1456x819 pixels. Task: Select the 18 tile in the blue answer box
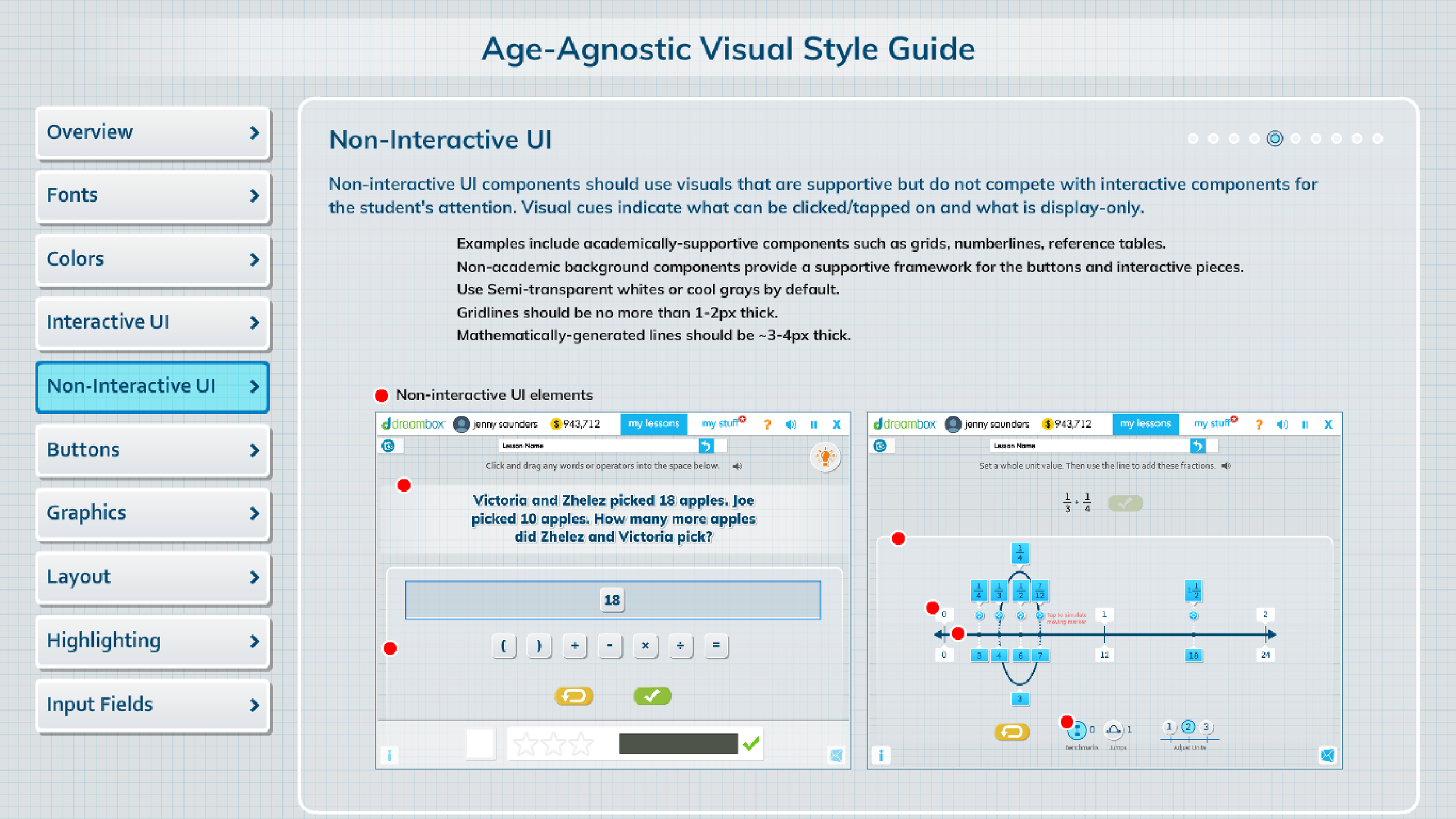(x=612, y=600)
